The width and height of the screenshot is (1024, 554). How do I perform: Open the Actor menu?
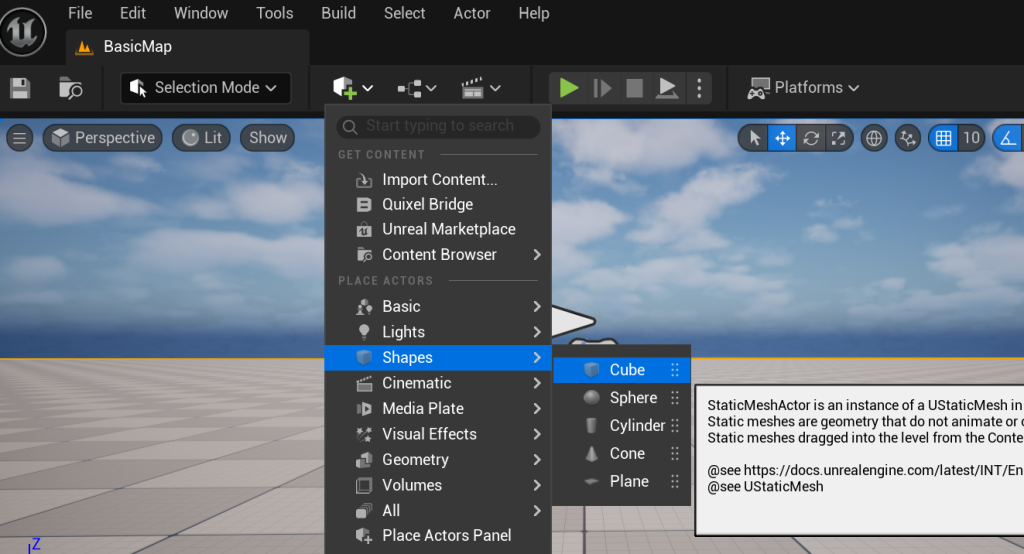(472, 13)
